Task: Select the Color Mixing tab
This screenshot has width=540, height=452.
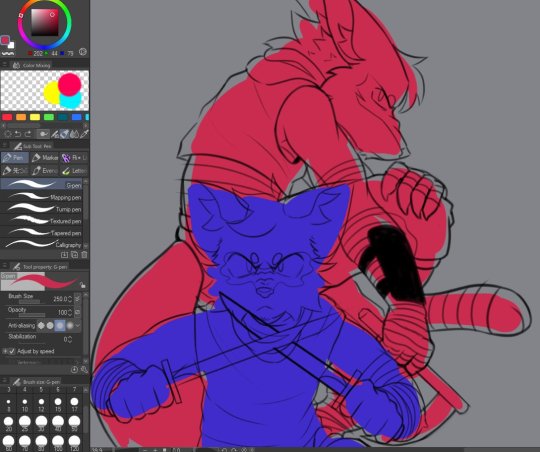Action: point(31,65)
